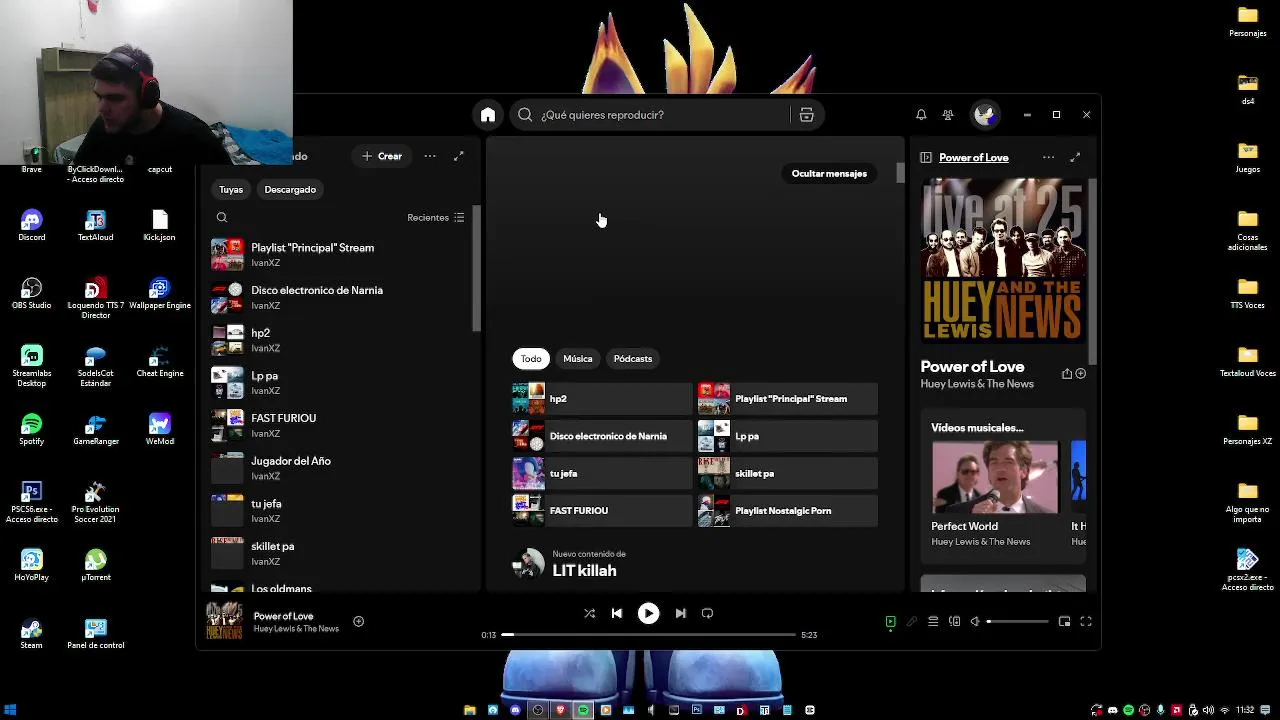Viewport: 1280px width, 720px height.
Task: Click the song progress bar
Action: tap(649, 634)
